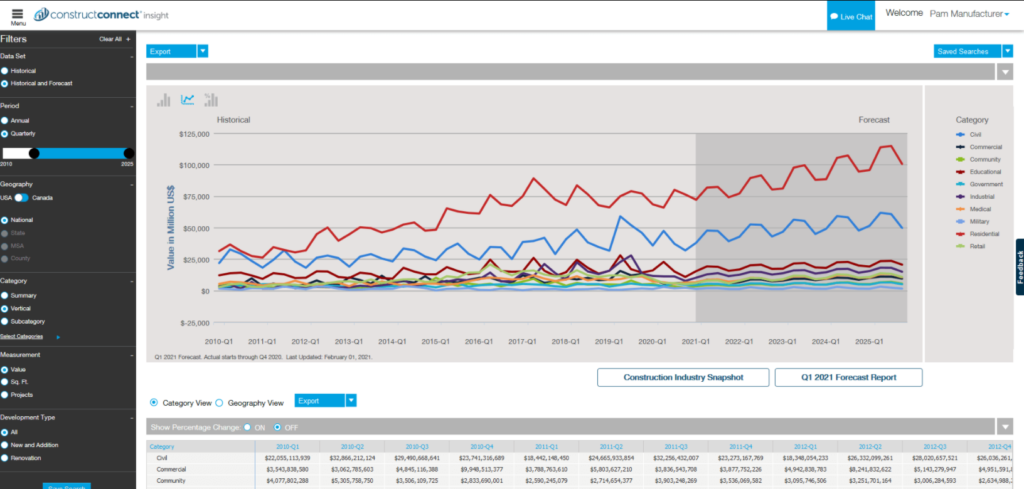Select Summary category
1024x489 pixels.
(x=5, y=295)
